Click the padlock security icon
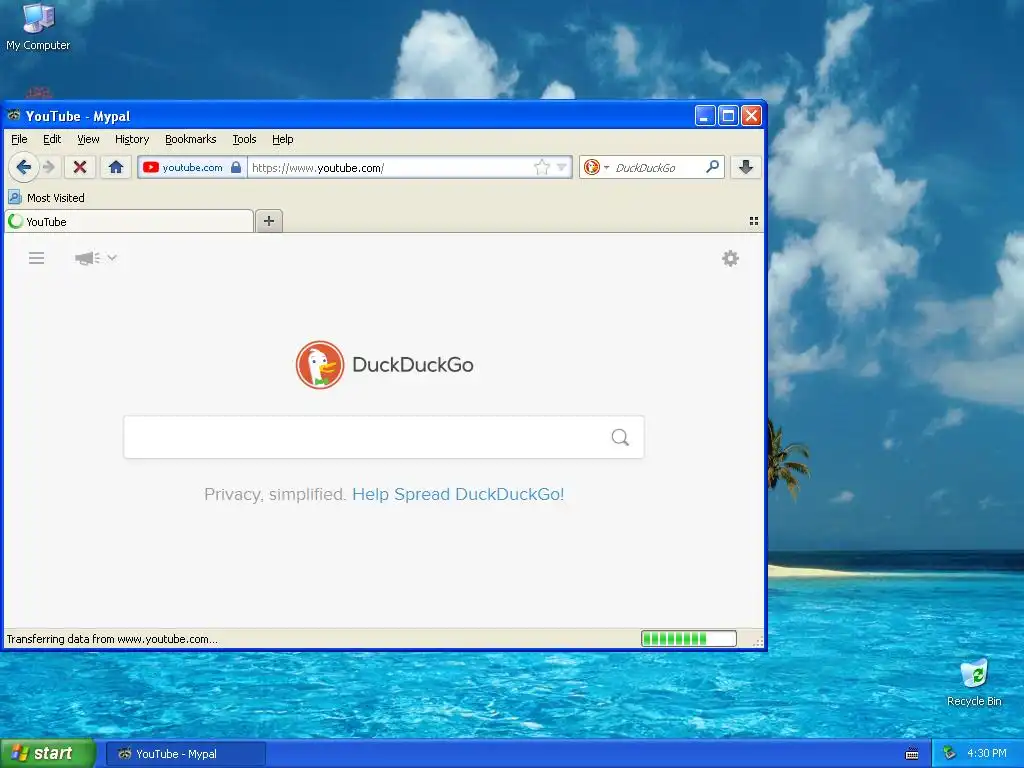This screenshot has width=1024, height=768. point(236,167)
